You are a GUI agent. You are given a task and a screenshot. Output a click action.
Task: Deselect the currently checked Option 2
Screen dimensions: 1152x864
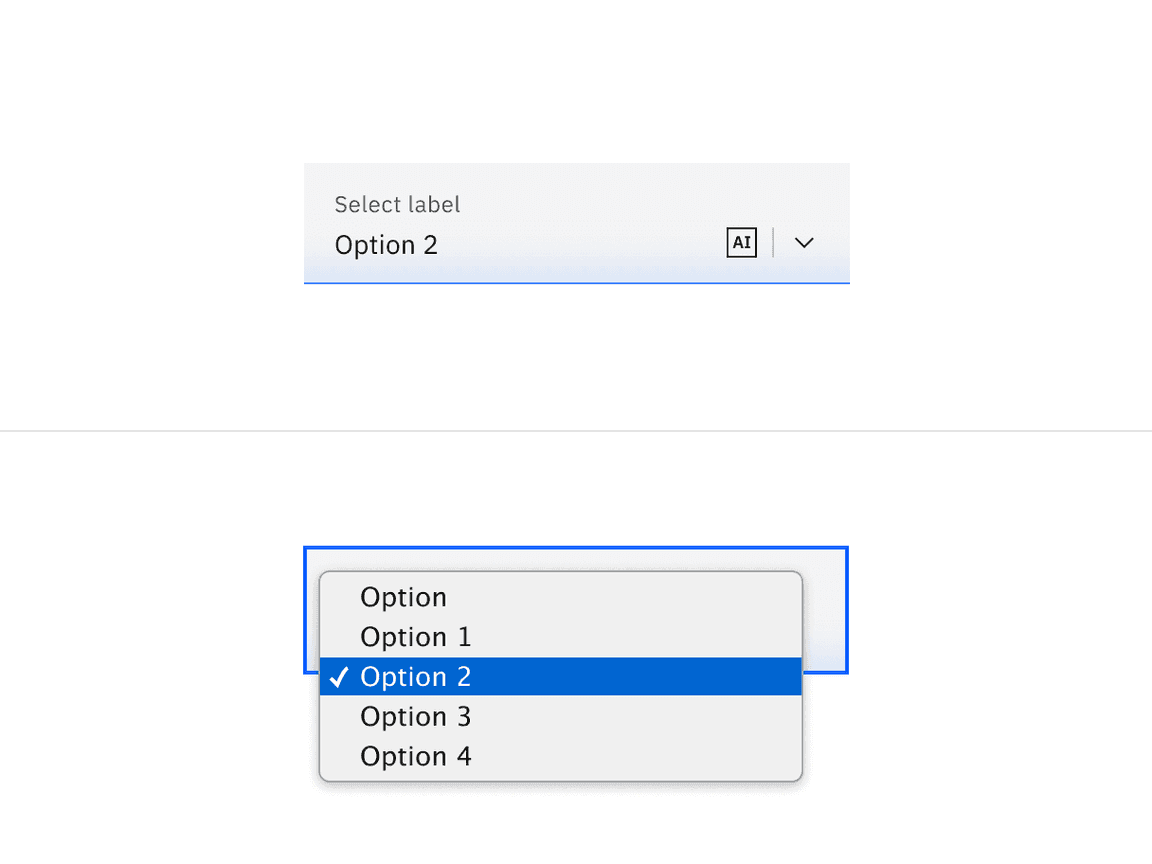click(x=415, y=677)
